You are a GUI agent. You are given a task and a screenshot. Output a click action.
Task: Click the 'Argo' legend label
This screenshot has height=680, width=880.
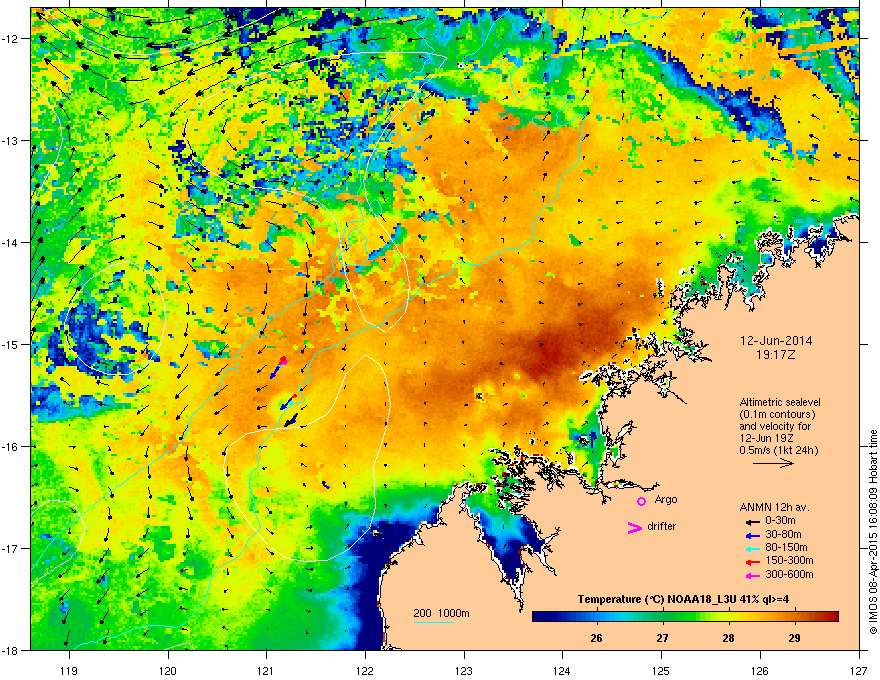click(x=666, y=499)
